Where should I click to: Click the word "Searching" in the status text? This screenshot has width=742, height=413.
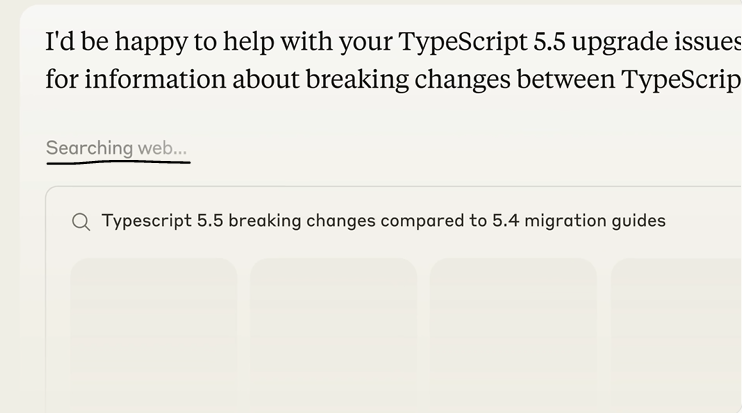pos(89,148)
